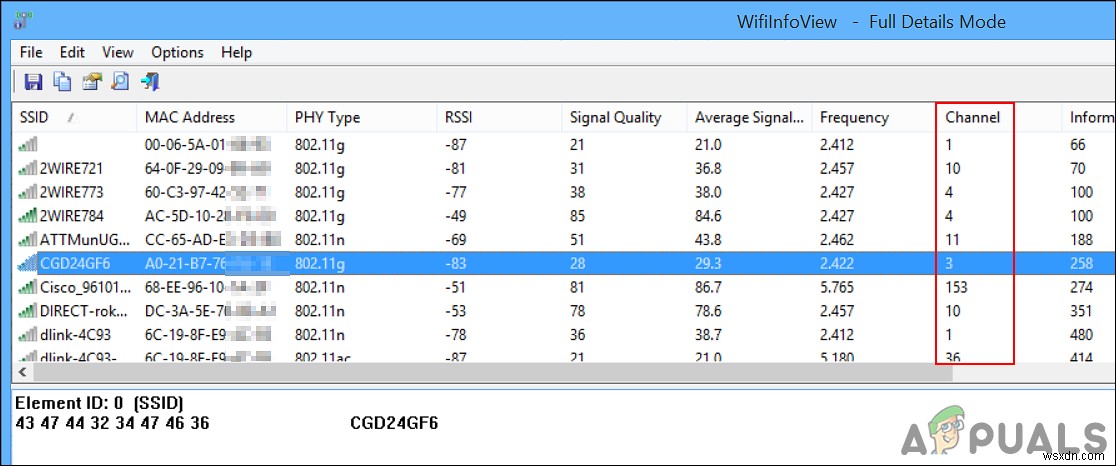Open the View menu
The image size is (1116, 466).
point(117,52)
